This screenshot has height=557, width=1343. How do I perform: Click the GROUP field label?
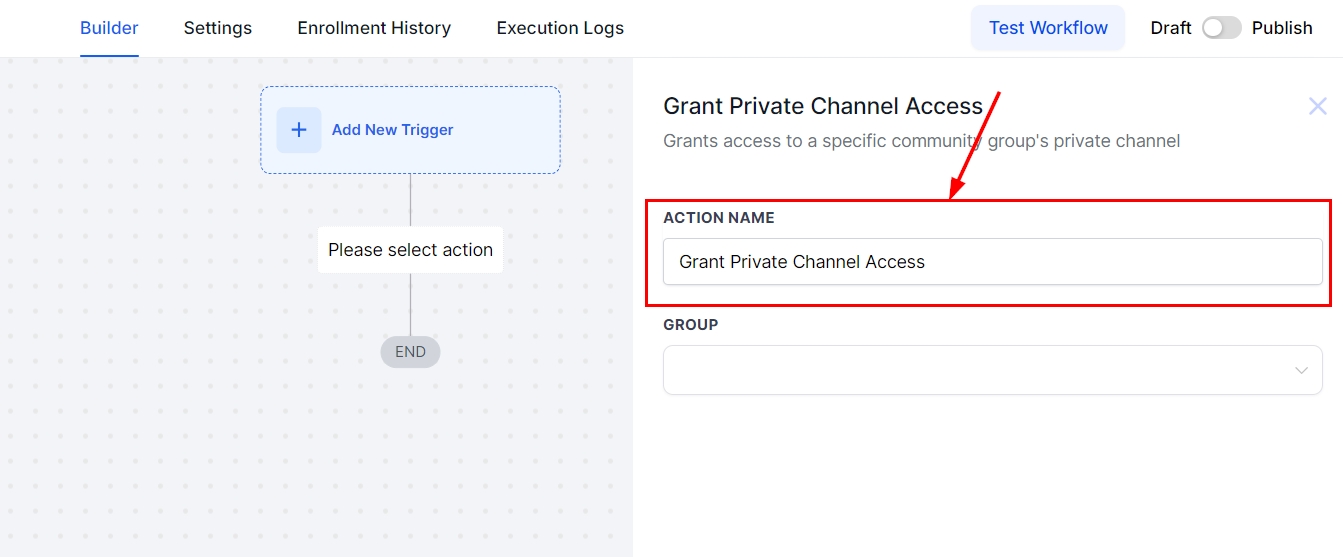[691, 325]
